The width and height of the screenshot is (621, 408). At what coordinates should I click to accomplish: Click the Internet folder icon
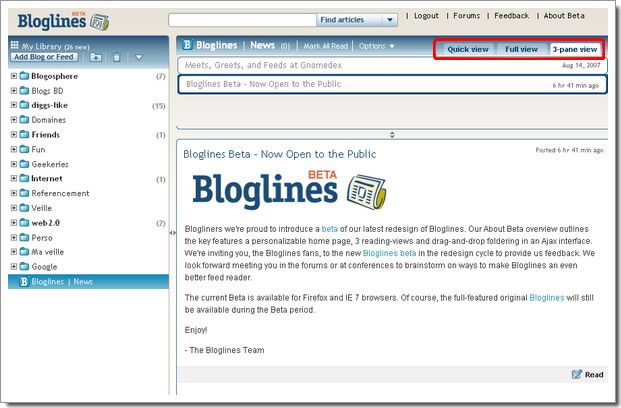24,178
